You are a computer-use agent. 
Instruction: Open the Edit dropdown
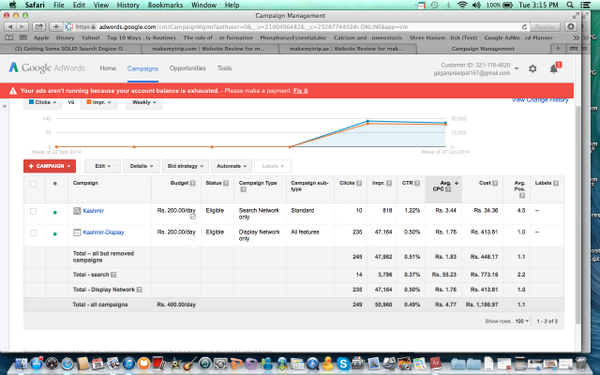click(x=103, y=166)
